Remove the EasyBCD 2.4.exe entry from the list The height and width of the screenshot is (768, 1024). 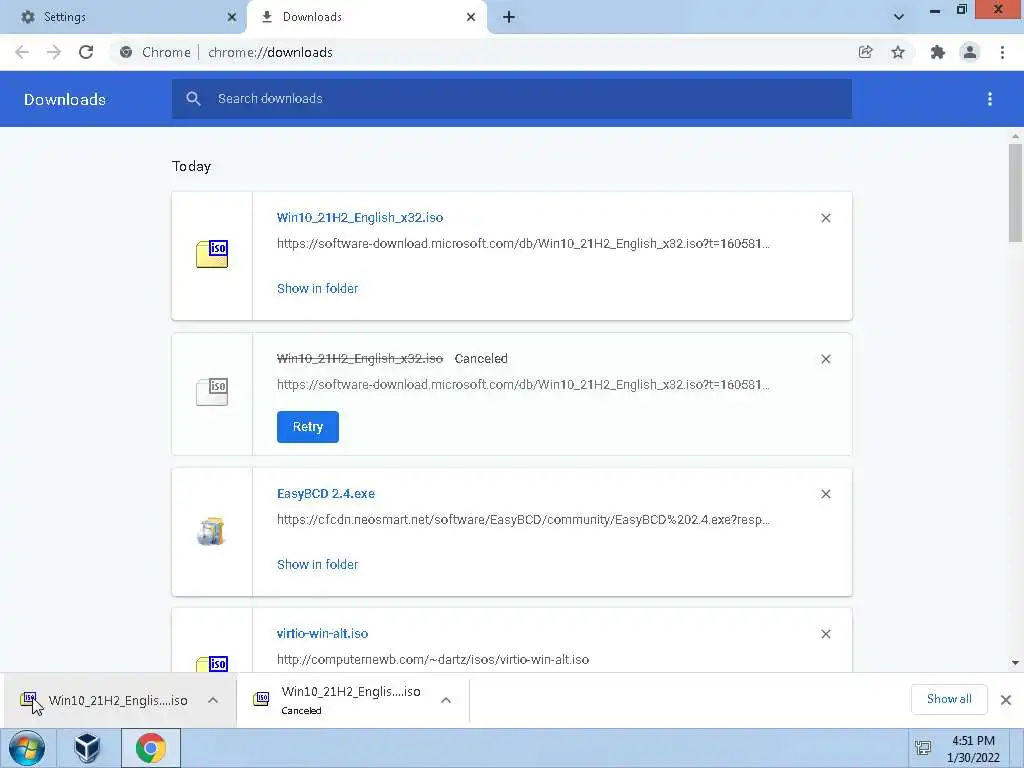point(825,494)
